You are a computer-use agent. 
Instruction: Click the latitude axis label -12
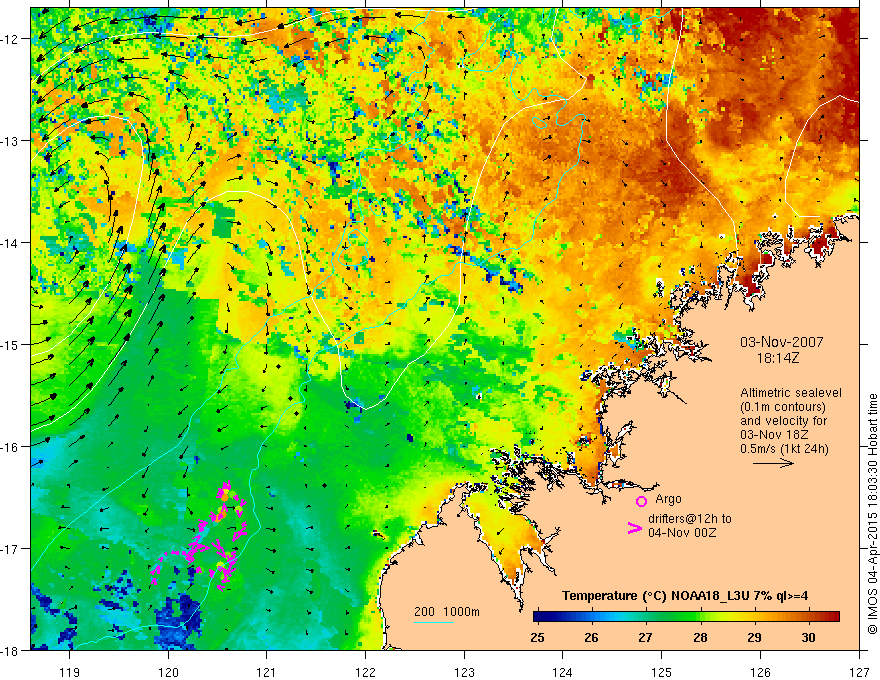10,39
